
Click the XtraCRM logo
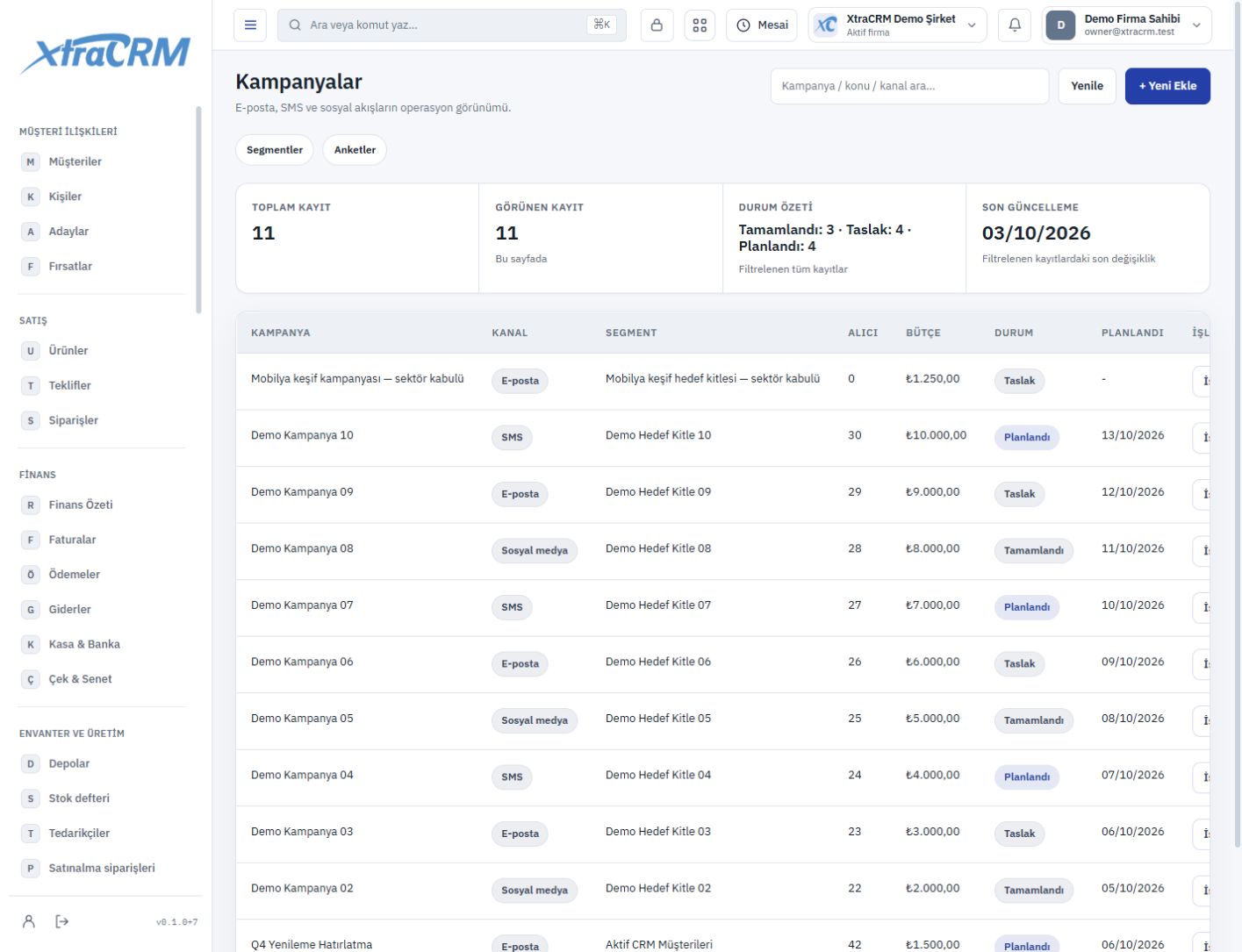click(105, 54)
